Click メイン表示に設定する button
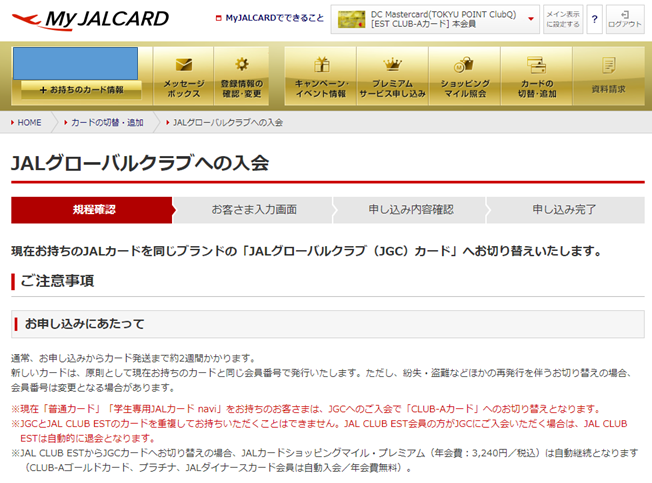Screen dimensions: 652x483 [563, 19]
